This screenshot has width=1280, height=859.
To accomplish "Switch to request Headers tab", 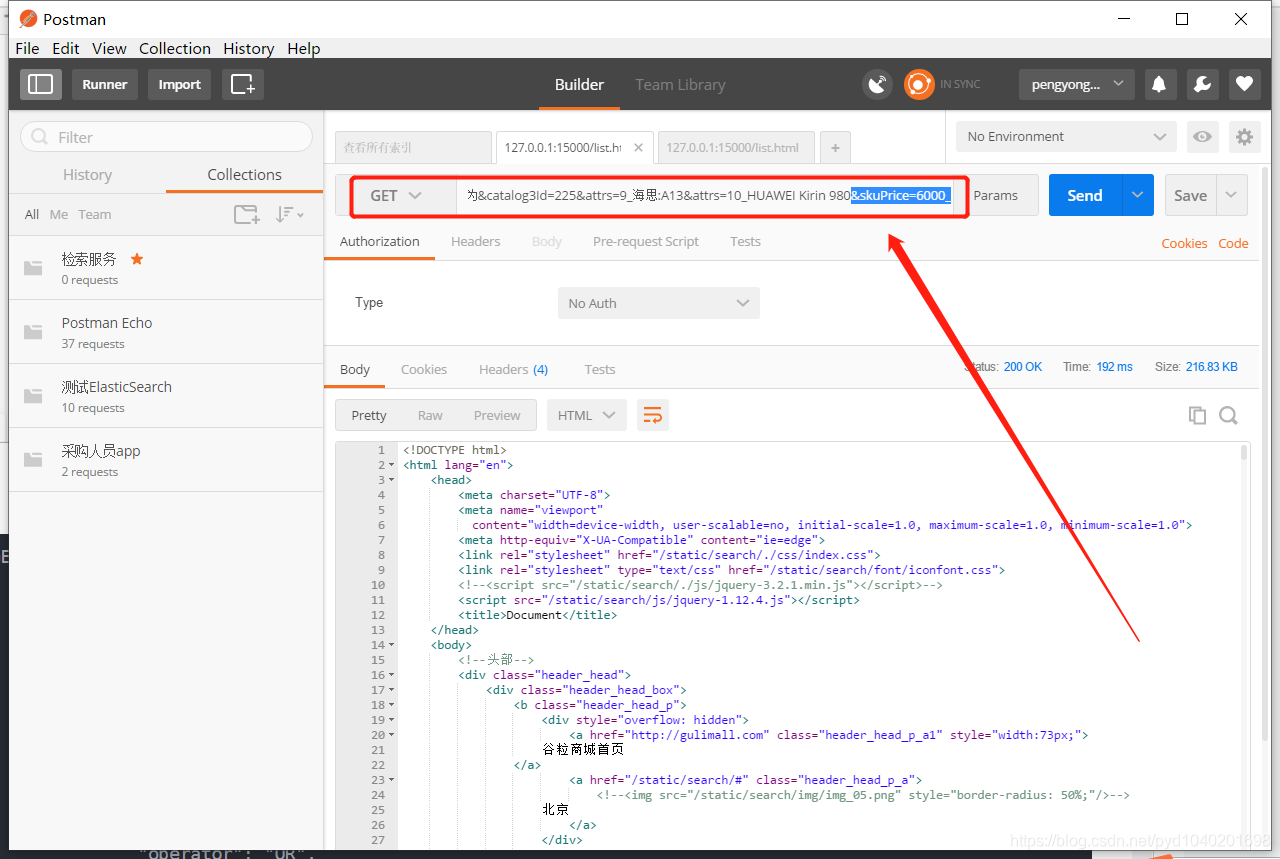I will (476, 241).
